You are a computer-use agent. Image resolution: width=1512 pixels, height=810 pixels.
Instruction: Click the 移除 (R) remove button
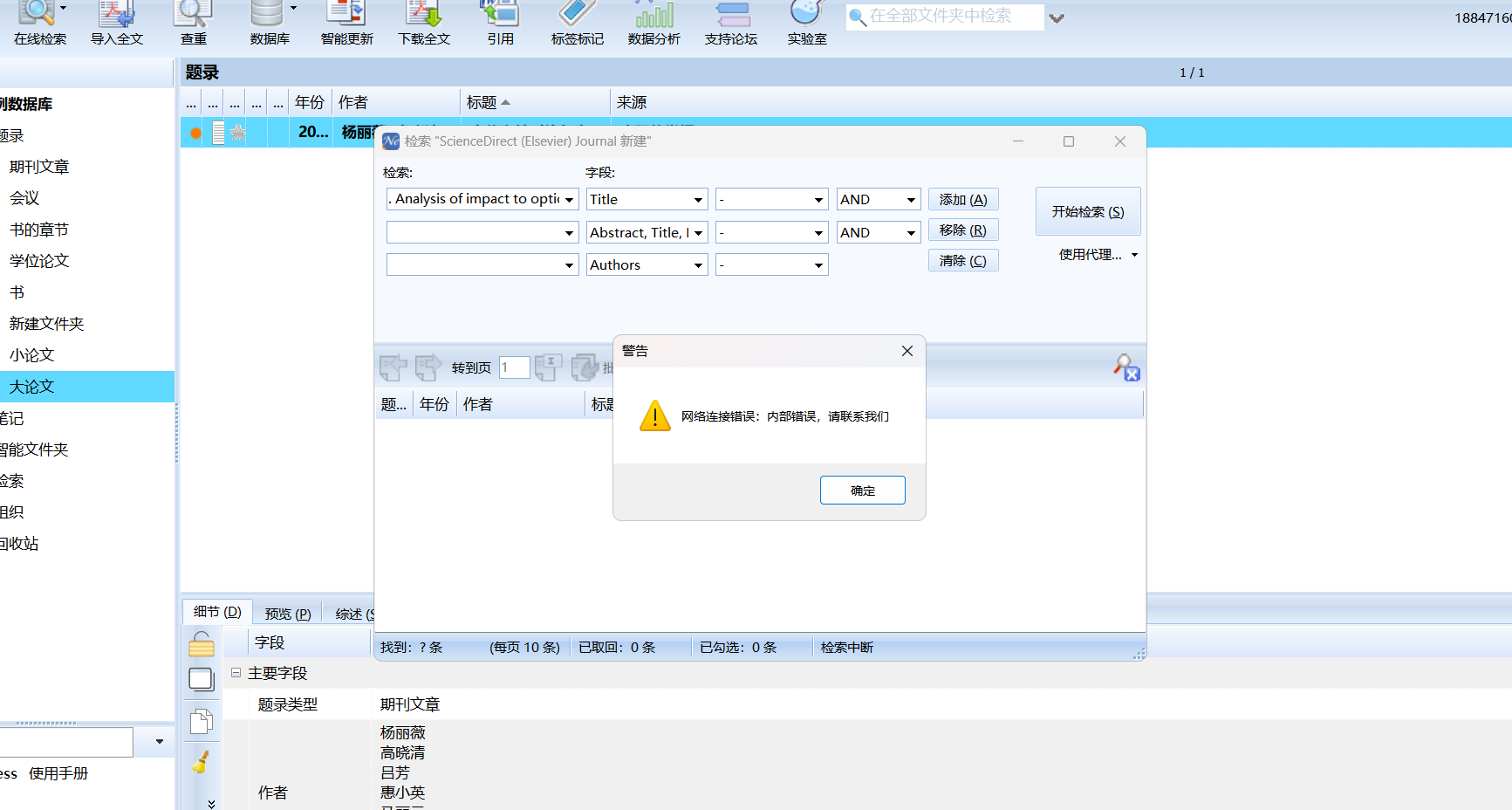[963, 230]
